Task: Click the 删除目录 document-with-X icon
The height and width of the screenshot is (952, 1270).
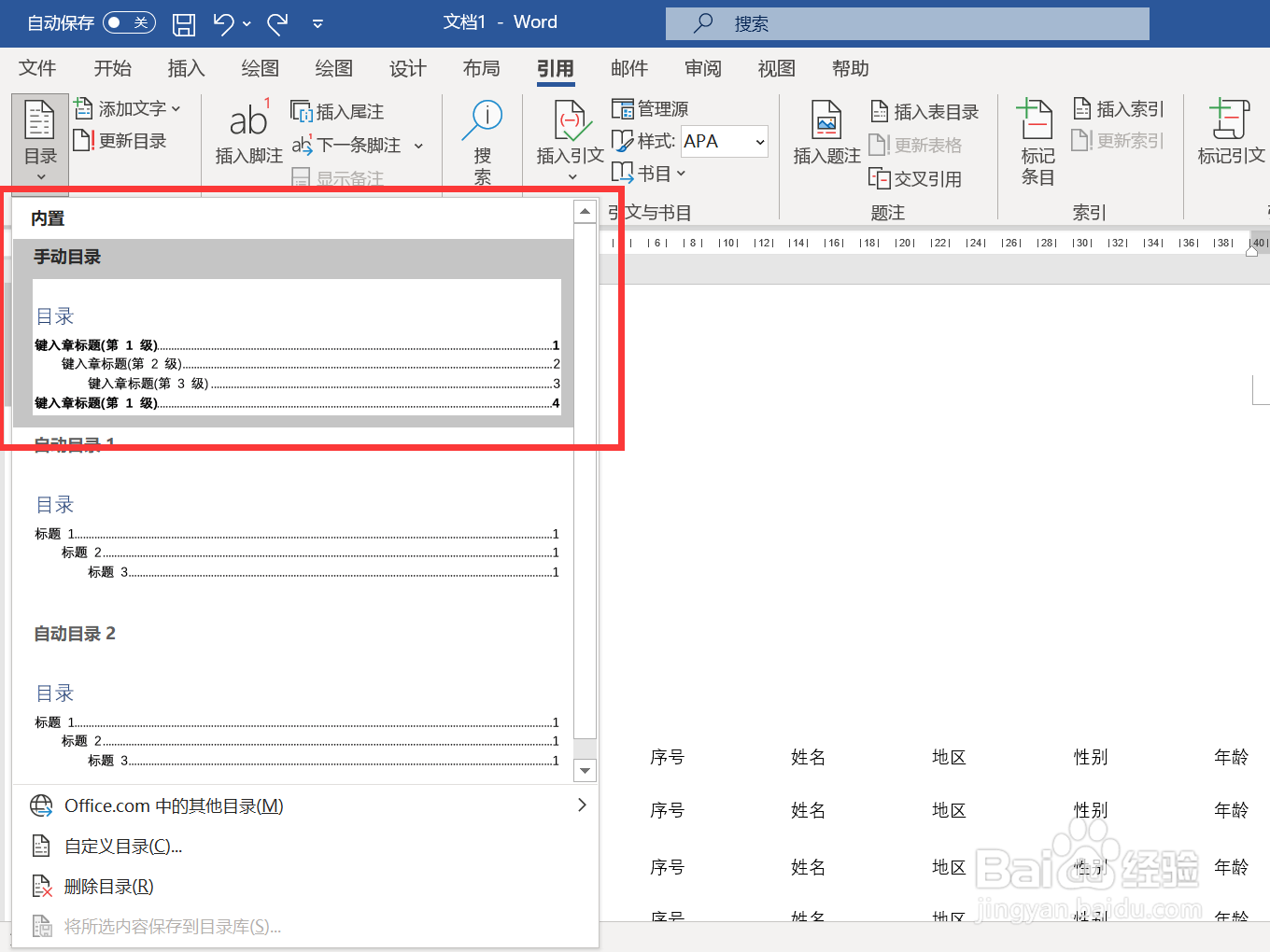Action: click(41, 887)
